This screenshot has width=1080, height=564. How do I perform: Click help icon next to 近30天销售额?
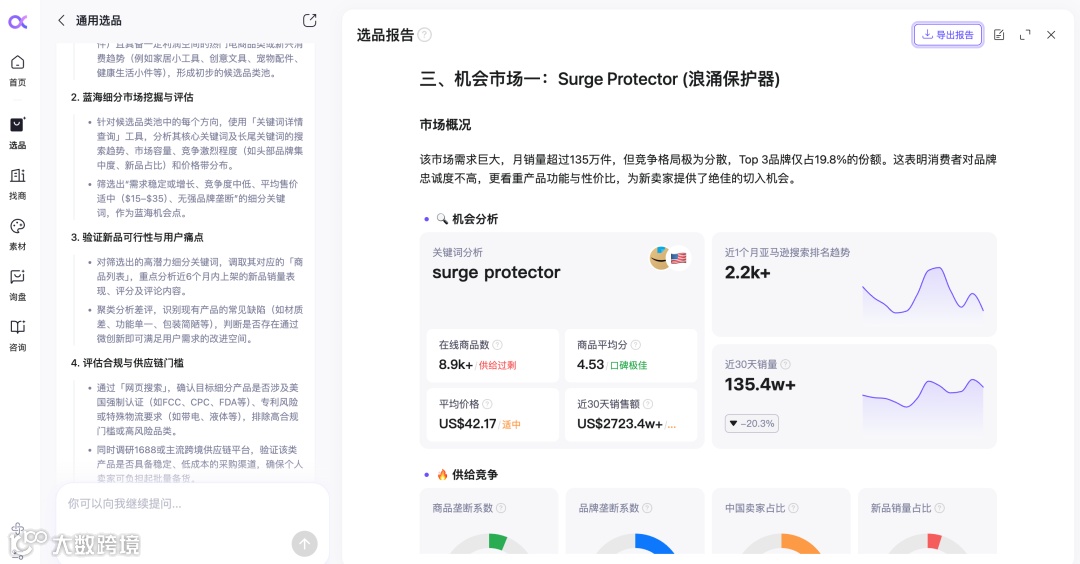647,404
